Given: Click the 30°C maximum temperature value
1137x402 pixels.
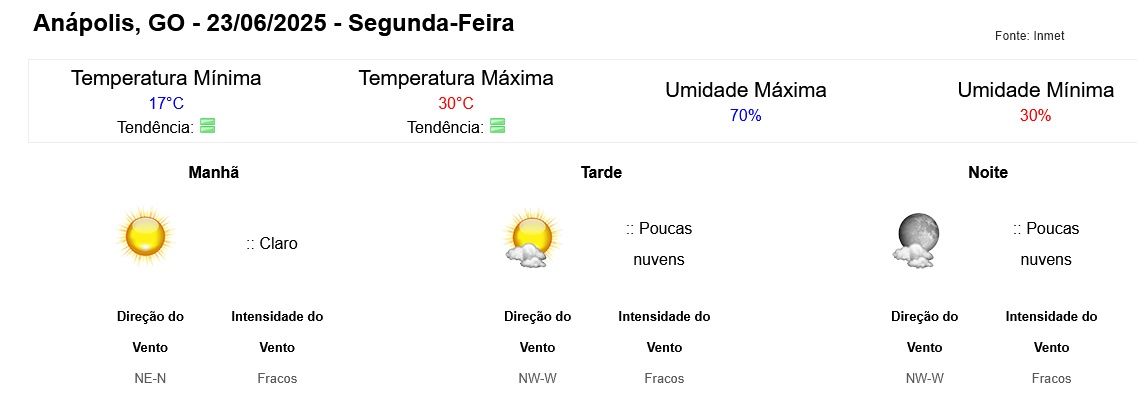Looking at the screenshot, I should tap(456, 103).
